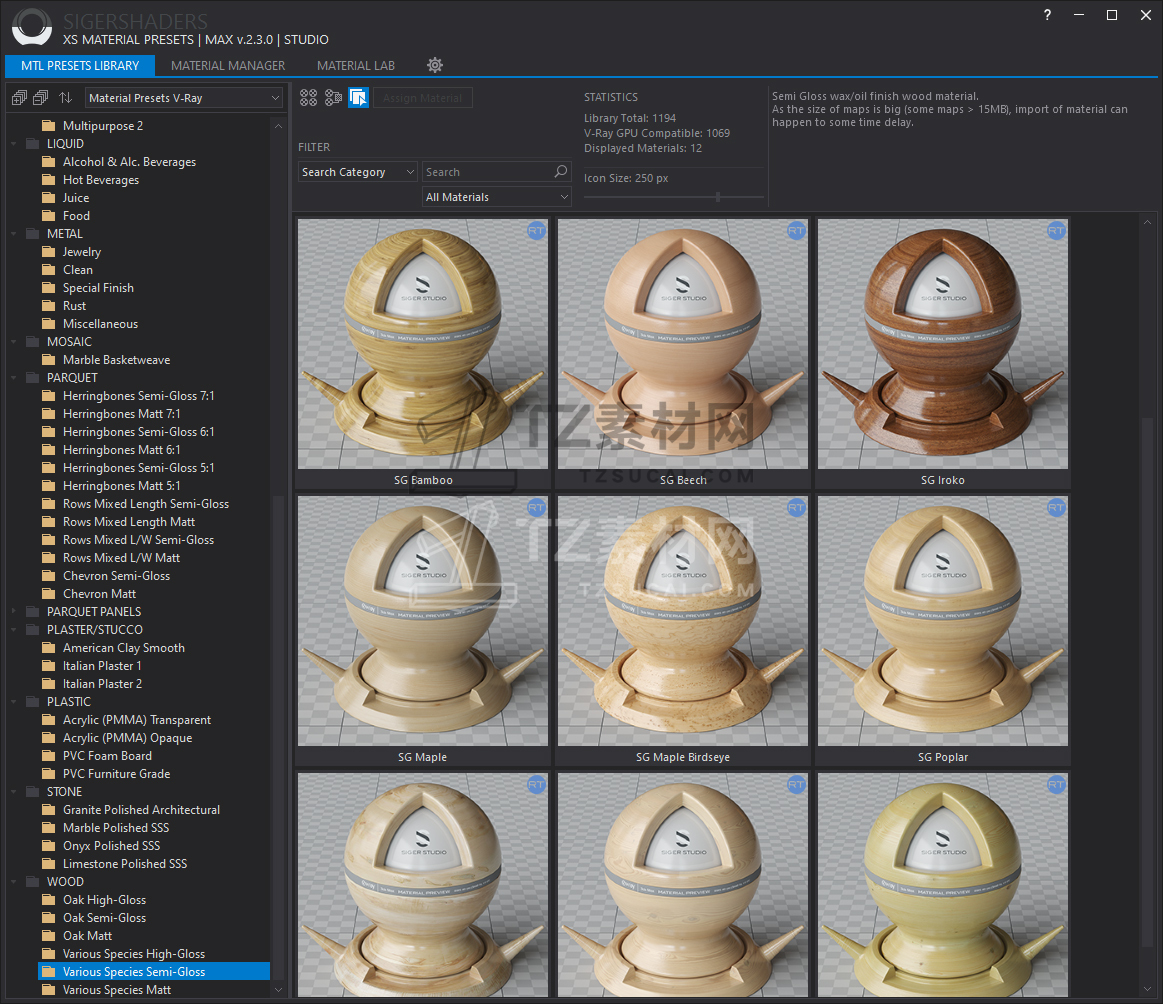Viewport: 1163px width, 1004px height.
Task: Select Herringbones Semi-Gloss 7:1
Action: click(x=139, y=395)
